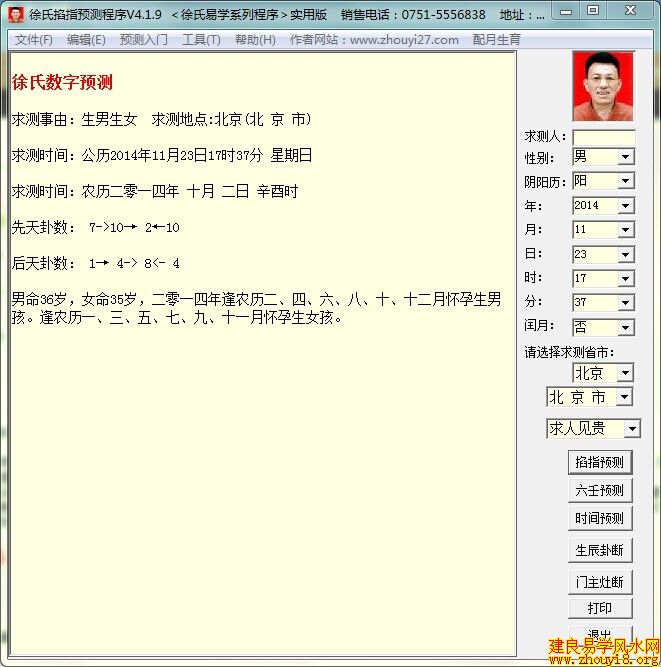
Task: Expand the 闰月 dropdown showing 否
Action: coord(625,328)
